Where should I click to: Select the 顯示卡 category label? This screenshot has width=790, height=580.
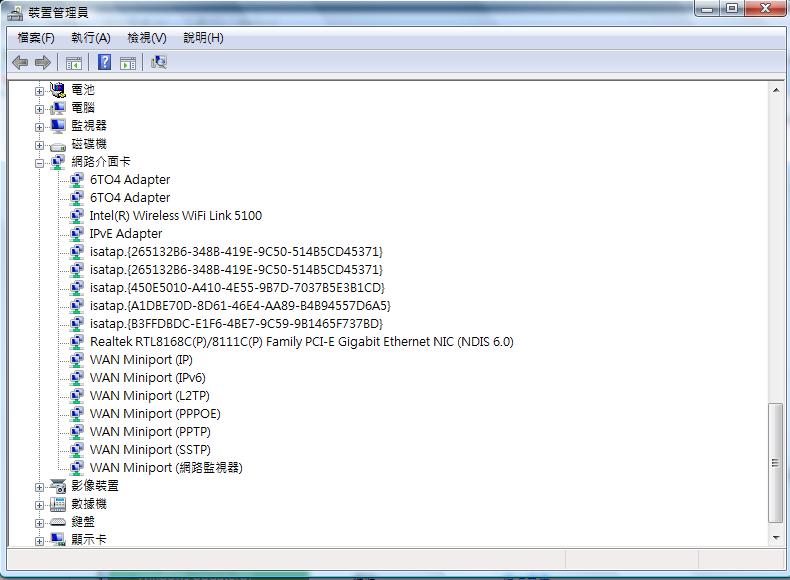tap(89, 539)
